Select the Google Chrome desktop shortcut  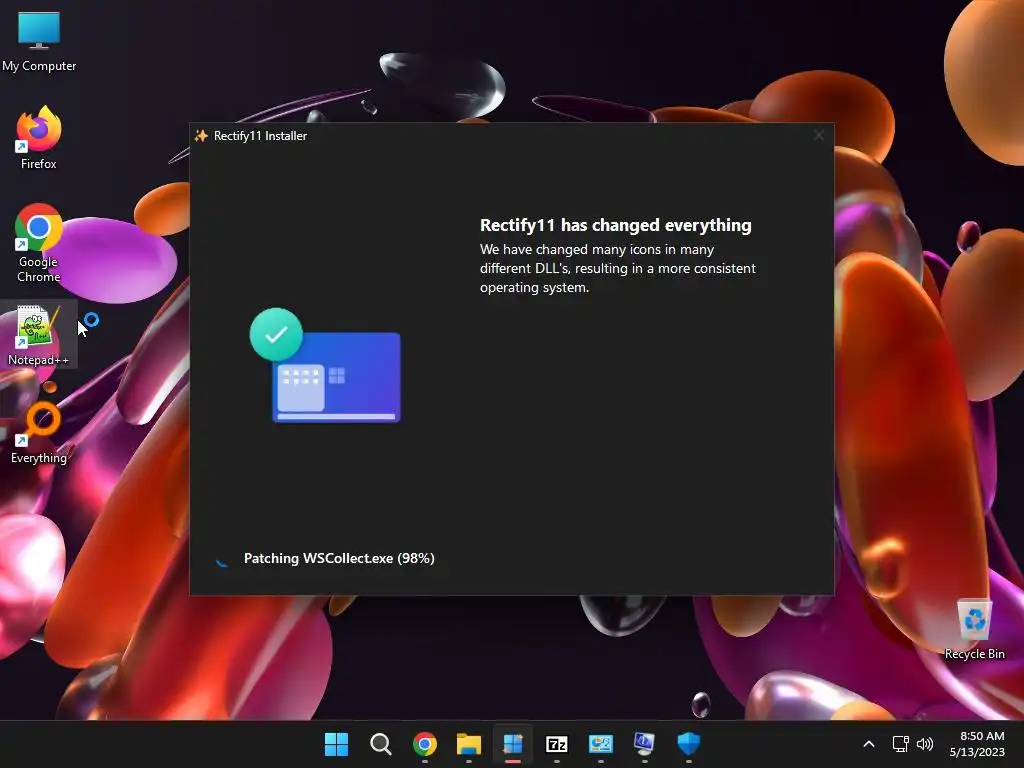pyautogui.click(x=39, y=242)
